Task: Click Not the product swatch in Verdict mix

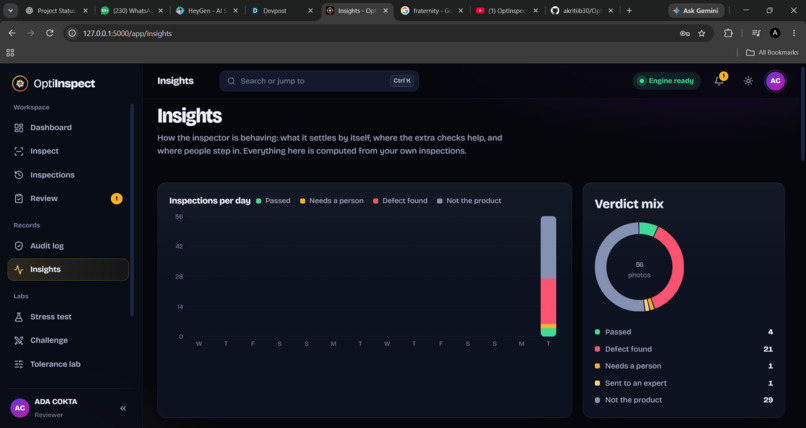Action: pyautogui.click(x=597, y=400)
